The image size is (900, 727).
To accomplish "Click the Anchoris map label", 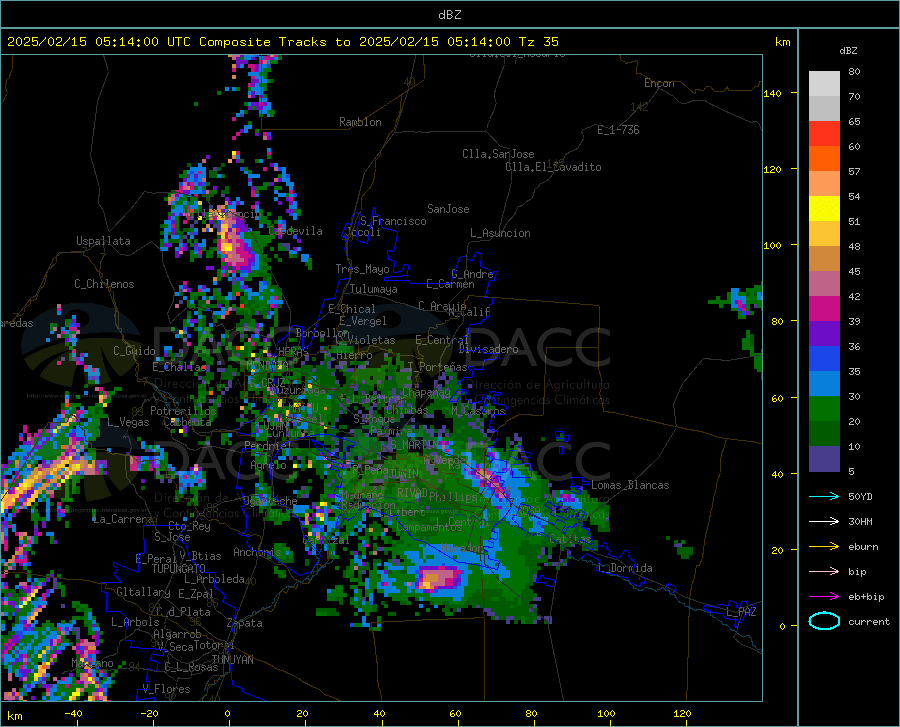I will [257, 552].
